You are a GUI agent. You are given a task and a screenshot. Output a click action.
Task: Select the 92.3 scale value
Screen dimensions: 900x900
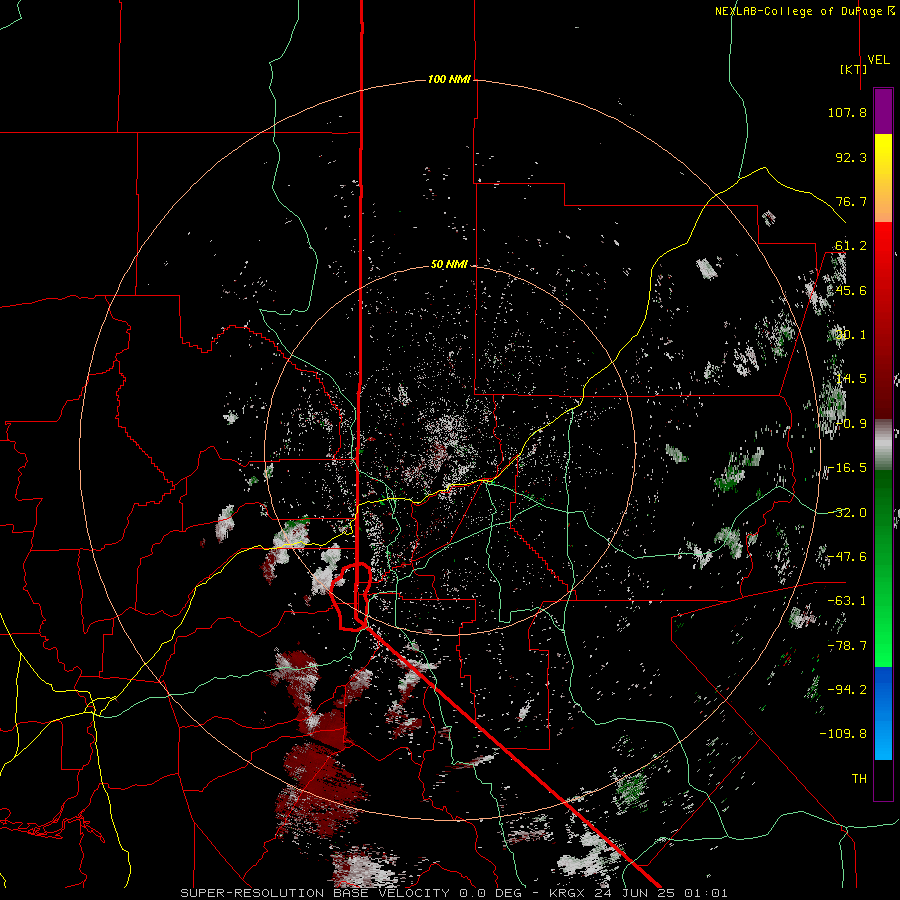851,157
